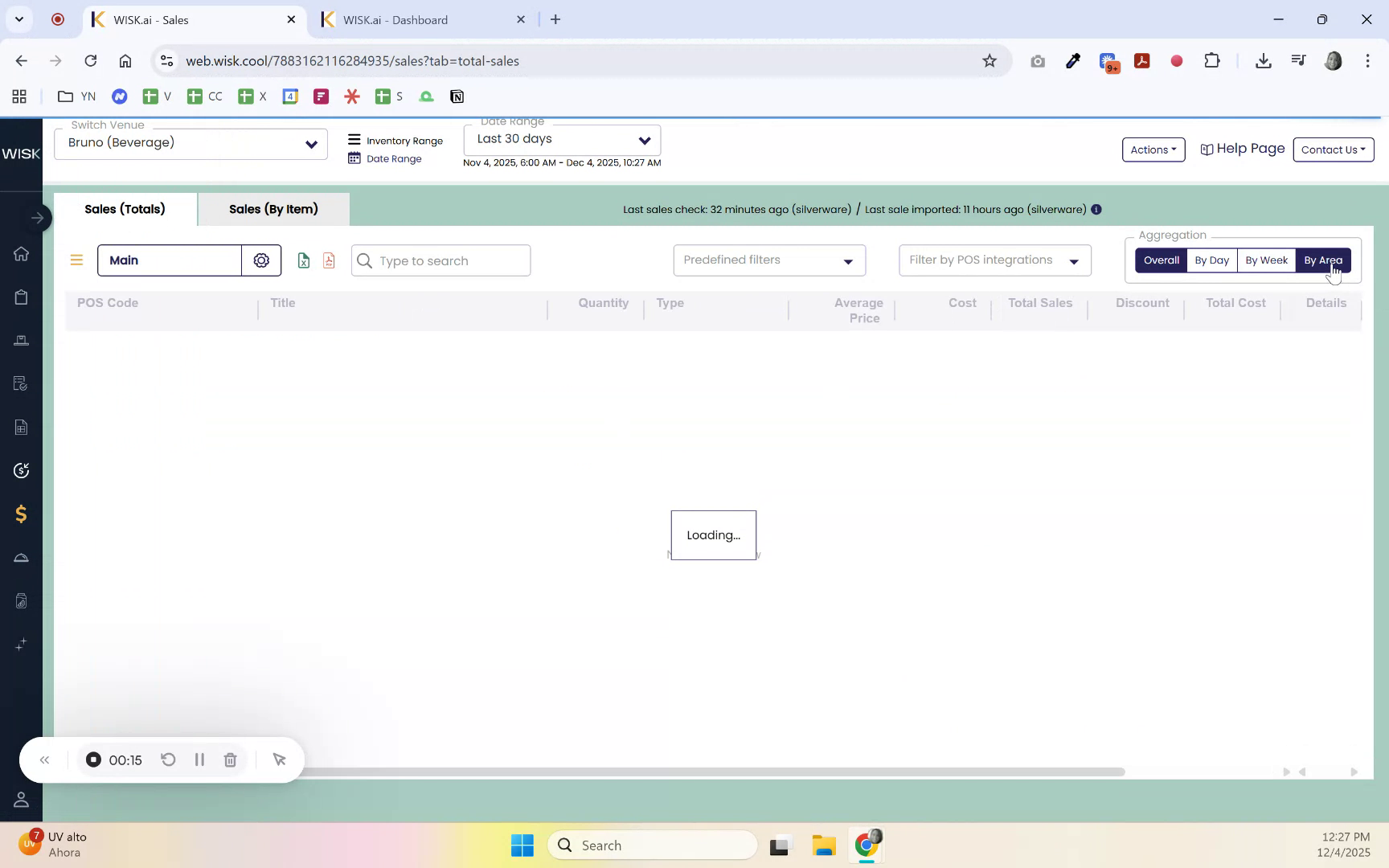Expand the Predefined filters dropdown

coord(768,260)
